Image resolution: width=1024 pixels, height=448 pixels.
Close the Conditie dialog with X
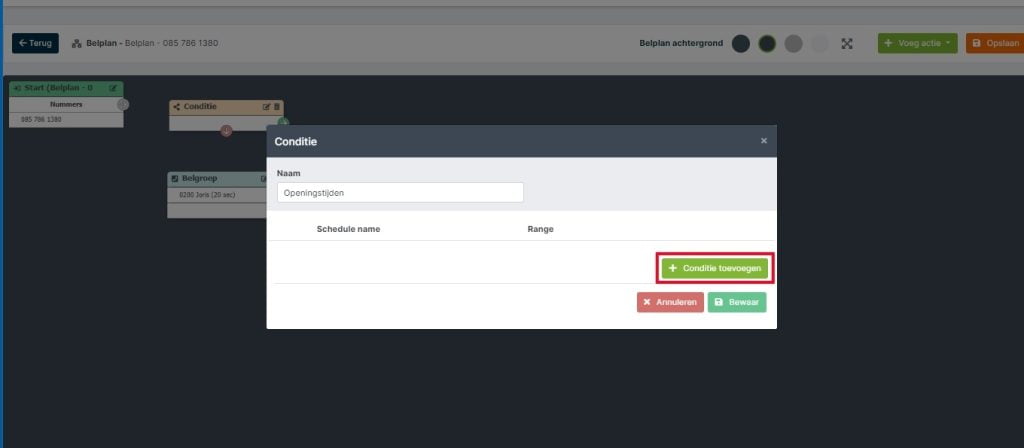(x=763, y=141)
